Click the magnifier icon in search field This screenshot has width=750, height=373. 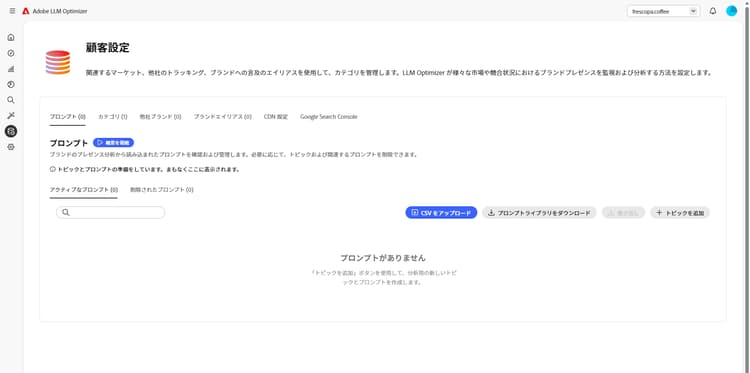pos(66,212)
